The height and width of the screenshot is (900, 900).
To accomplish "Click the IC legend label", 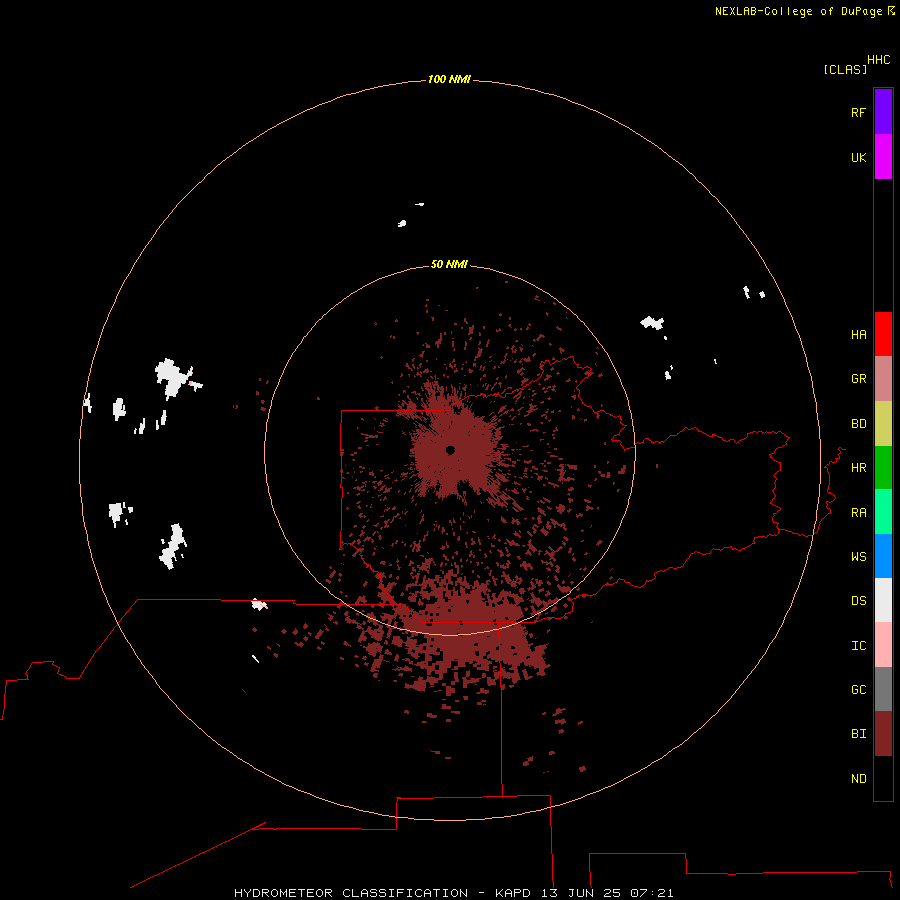I will [858, 646].
